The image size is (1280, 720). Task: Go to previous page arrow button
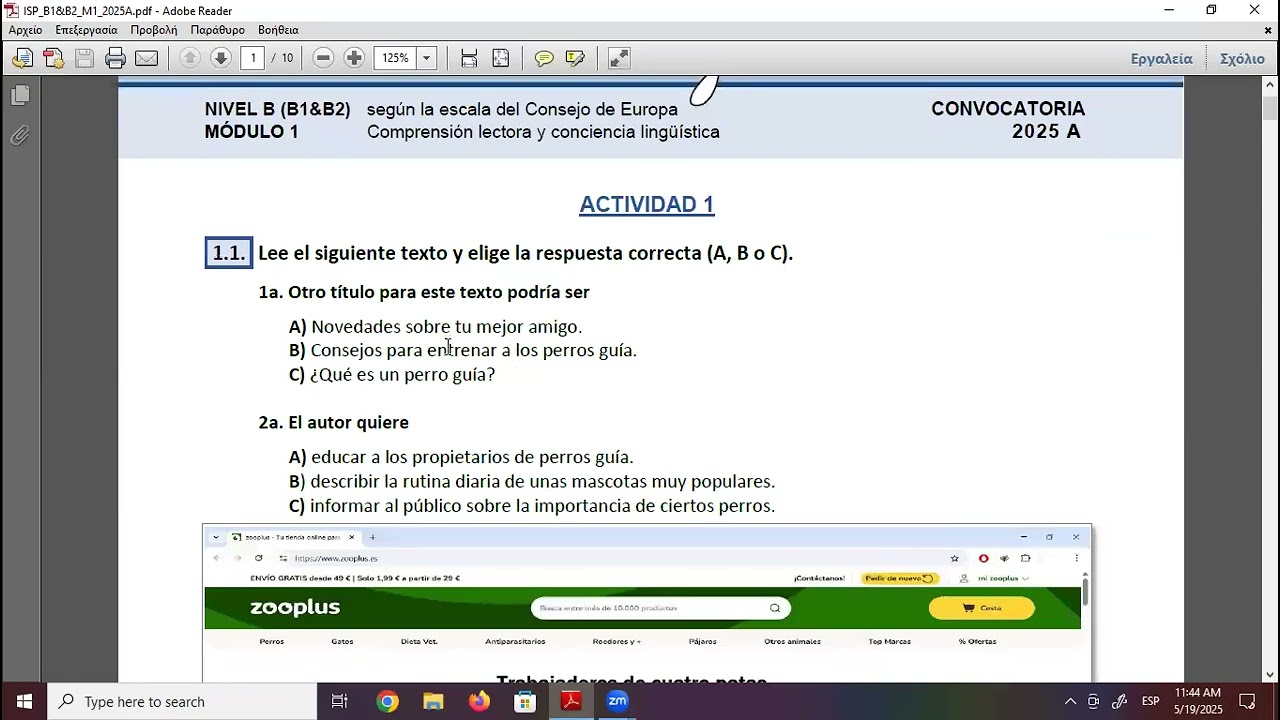tap(190, 58)
